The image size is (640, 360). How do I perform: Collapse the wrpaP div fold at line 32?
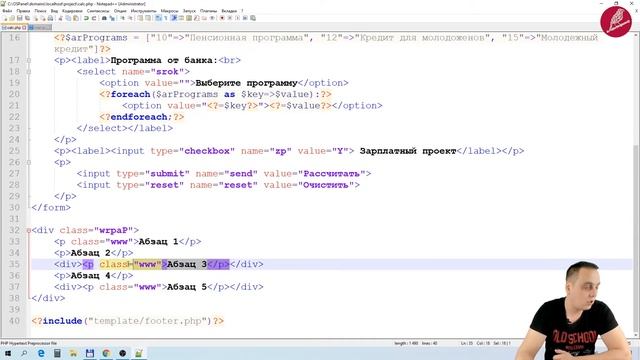point(29,231)
